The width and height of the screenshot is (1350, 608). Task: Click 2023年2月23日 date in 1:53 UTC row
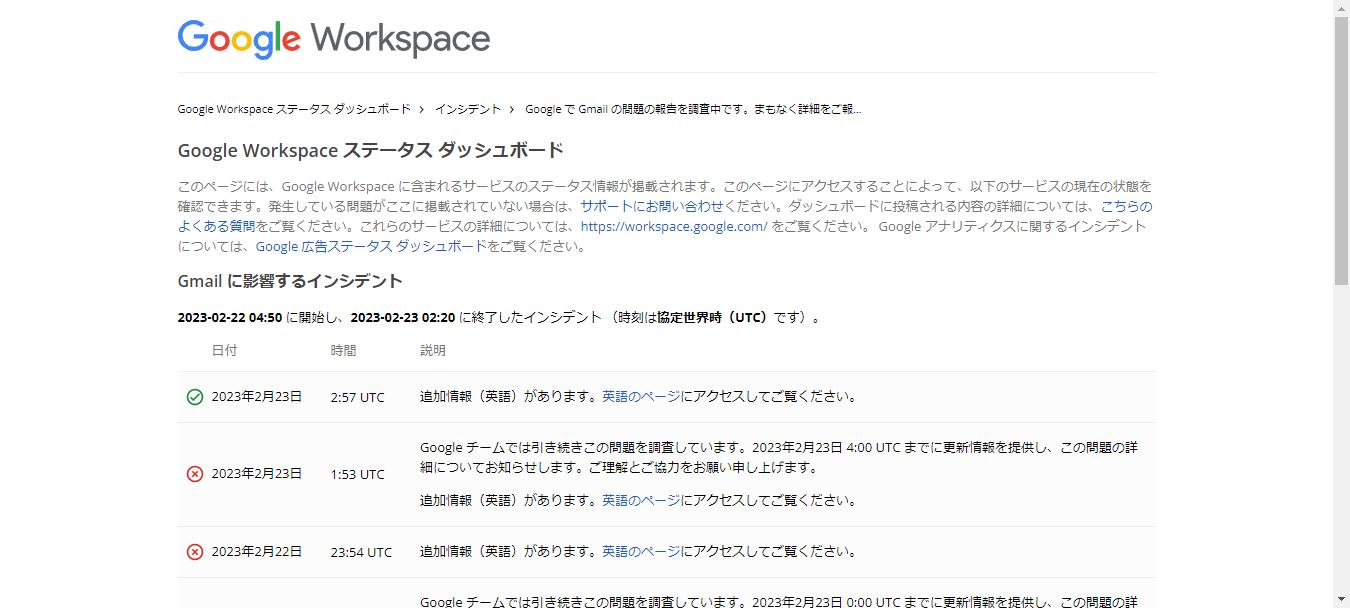coord(257,473)
